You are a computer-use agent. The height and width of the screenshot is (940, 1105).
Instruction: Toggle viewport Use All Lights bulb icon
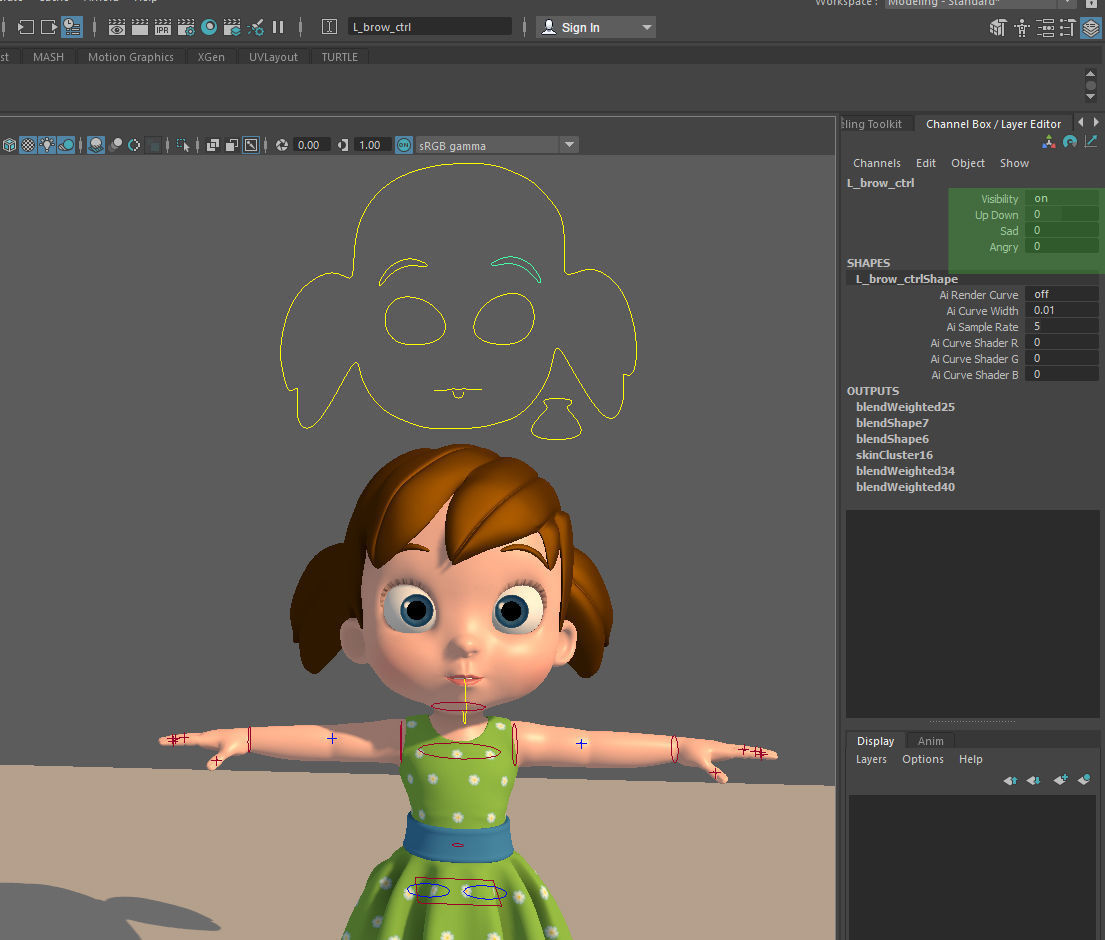point(47,145)
